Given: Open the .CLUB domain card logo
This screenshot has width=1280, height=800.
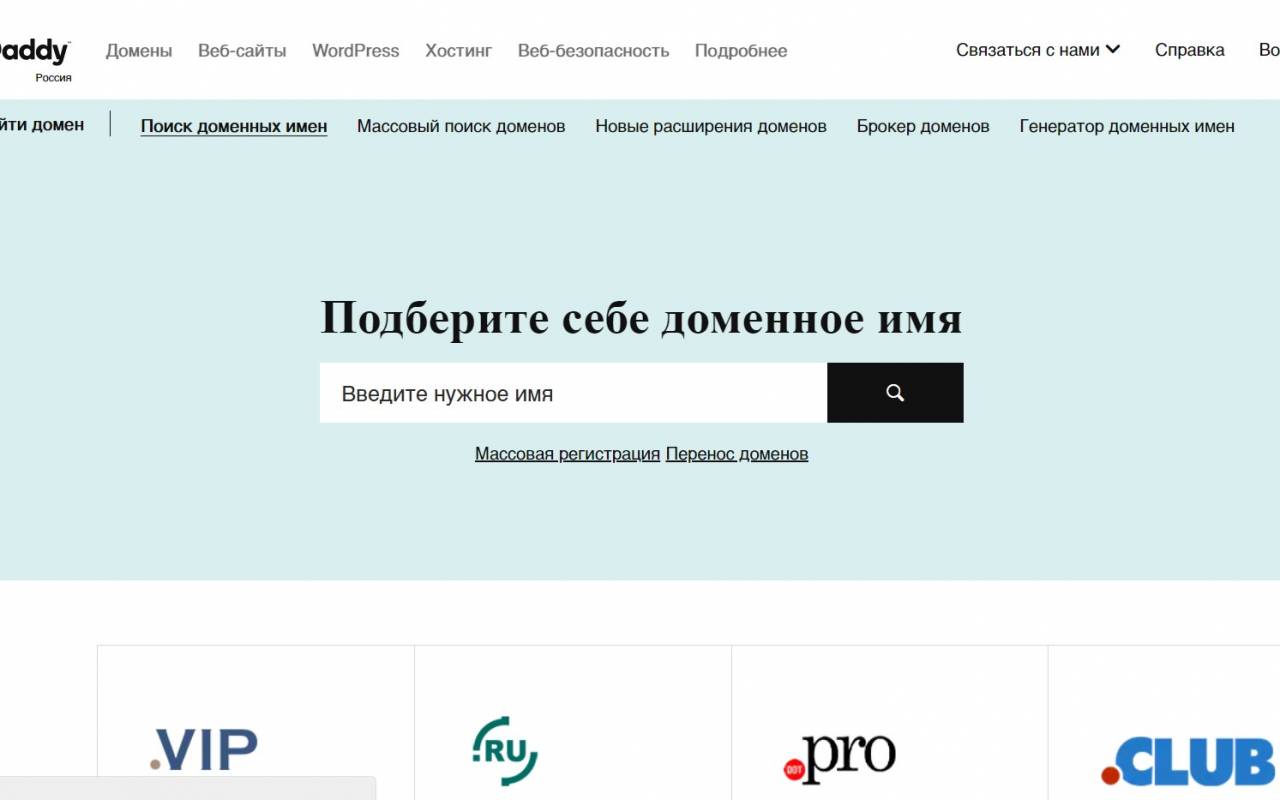Looking at the screenshot, I should coord(1190,762).
